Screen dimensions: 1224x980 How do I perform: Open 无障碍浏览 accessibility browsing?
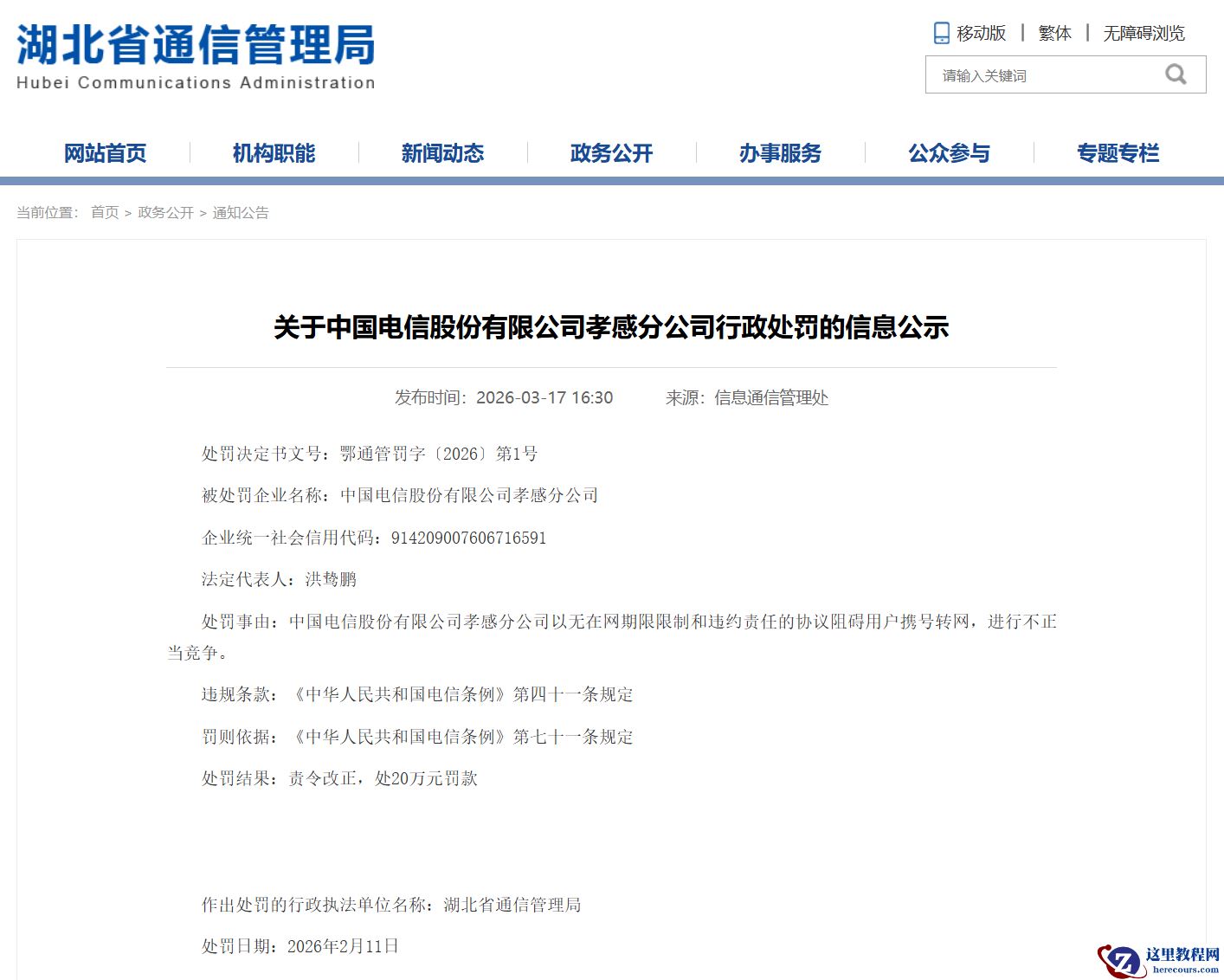(x=1143, y=32)
